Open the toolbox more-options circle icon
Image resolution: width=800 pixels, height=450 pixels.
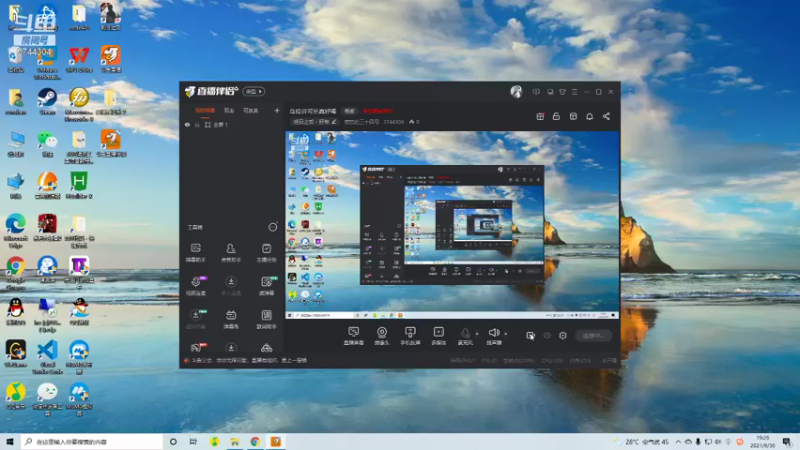point(273,227)
